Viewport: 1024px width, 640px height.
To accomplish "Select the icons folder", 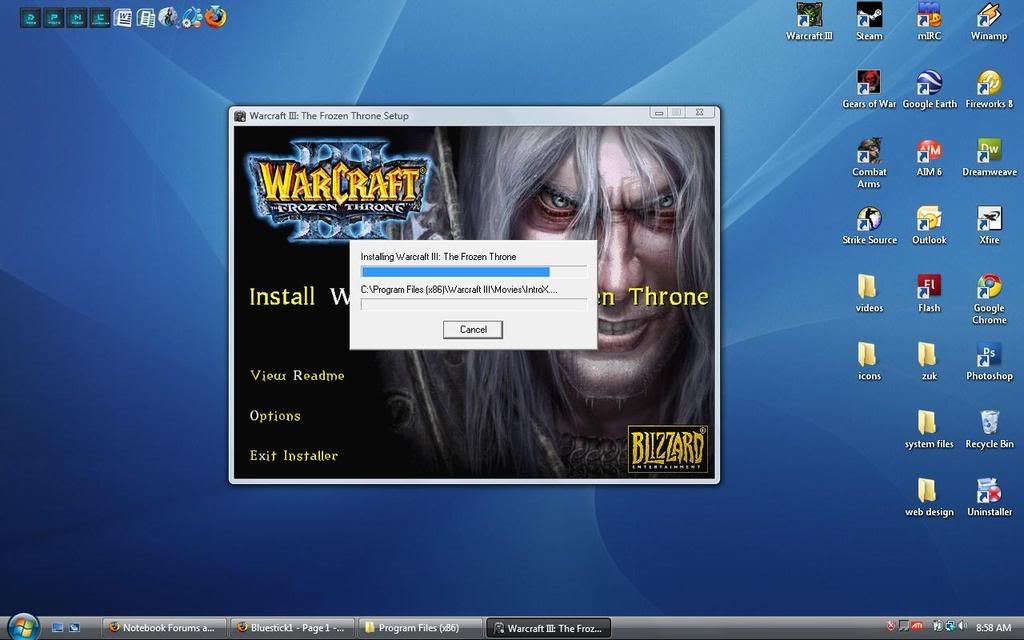I will [x=869, y=361].
